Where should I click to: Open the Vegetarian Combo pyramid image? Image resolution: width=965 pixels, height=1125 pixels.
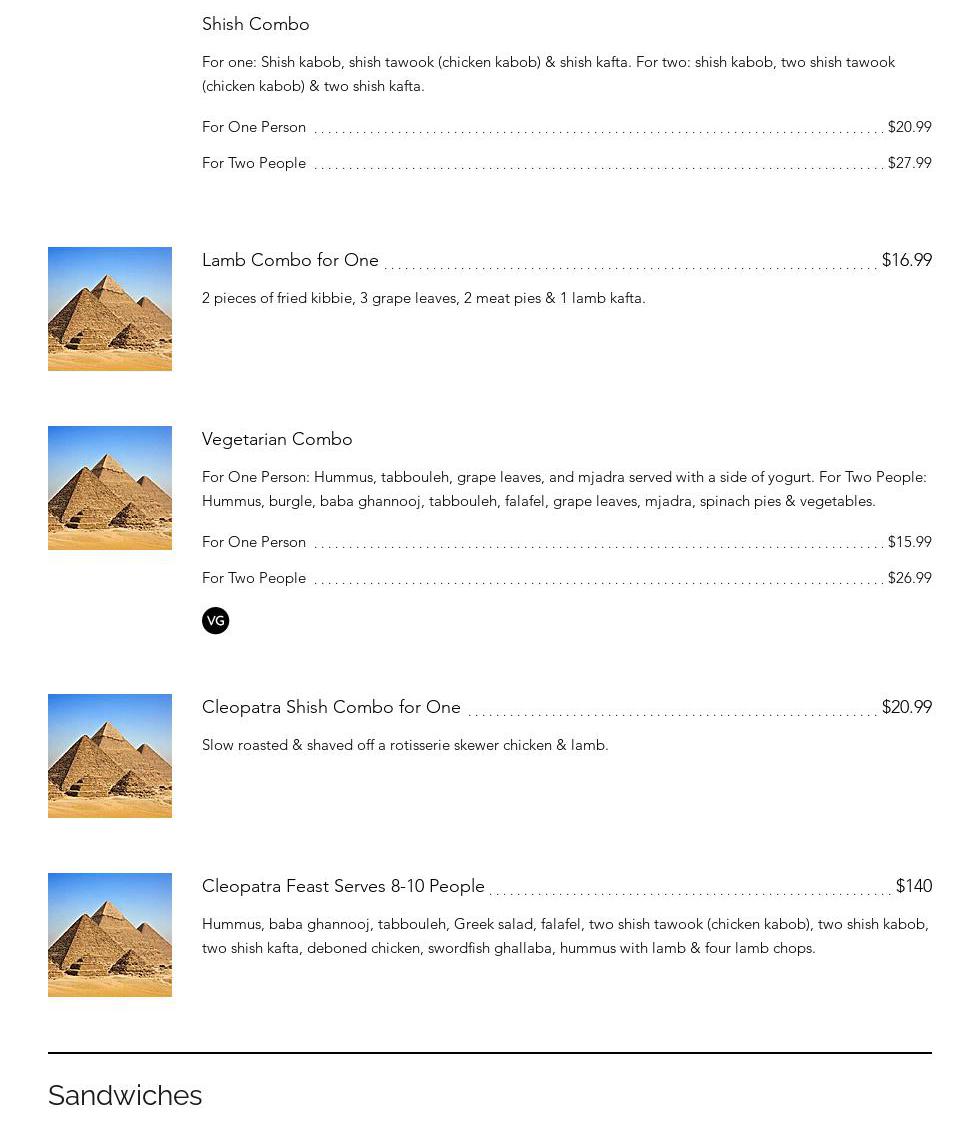pos(110,488)
